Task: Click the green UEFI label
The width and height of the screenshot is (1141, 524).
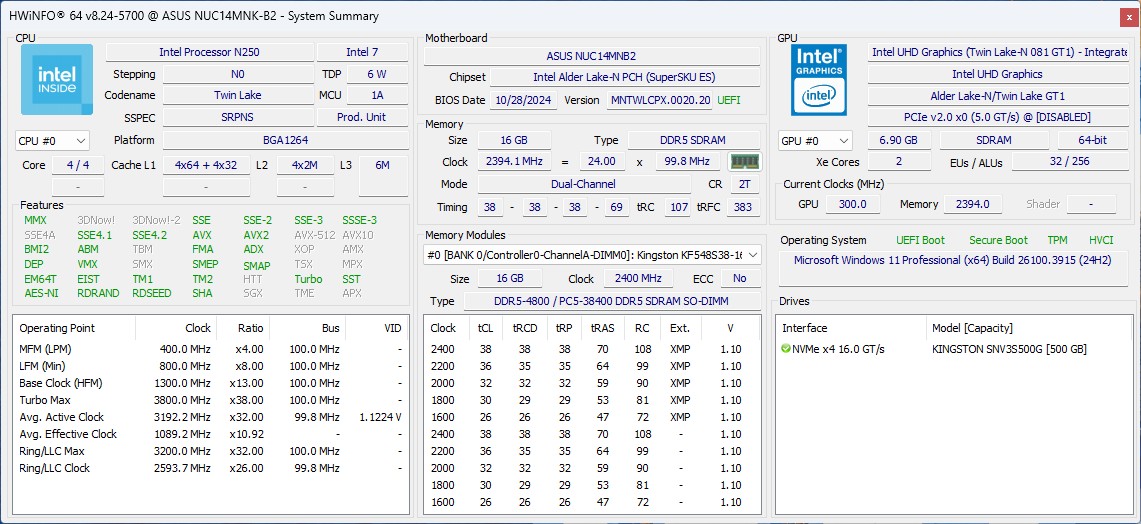Action: pos(730,100)
